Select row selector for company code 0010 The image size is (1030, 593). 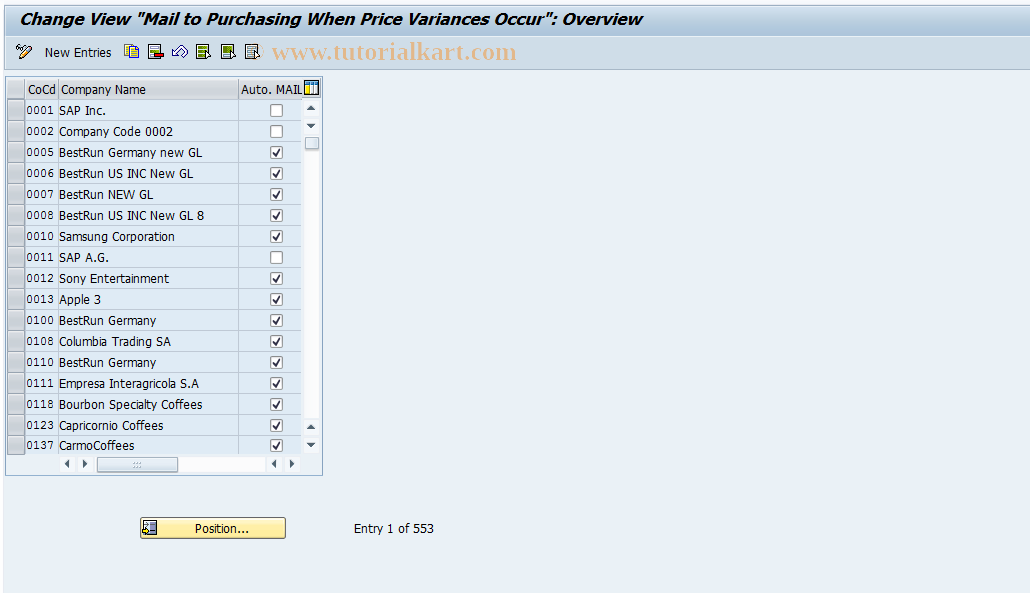[x=16, y=236]
